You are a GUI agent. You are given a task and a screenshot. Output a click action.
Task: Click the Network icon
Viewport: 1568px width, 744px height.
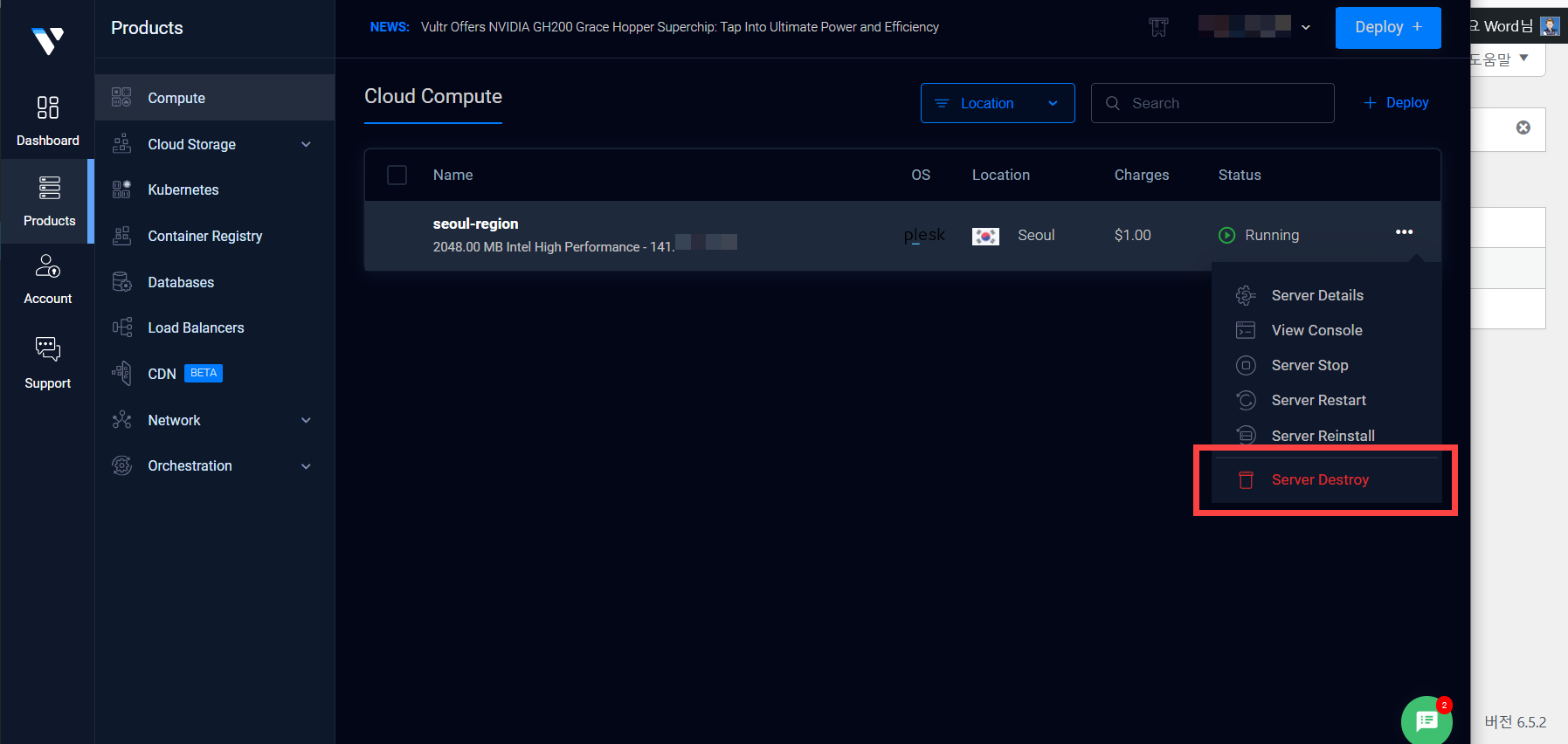(x=121, y=419)
